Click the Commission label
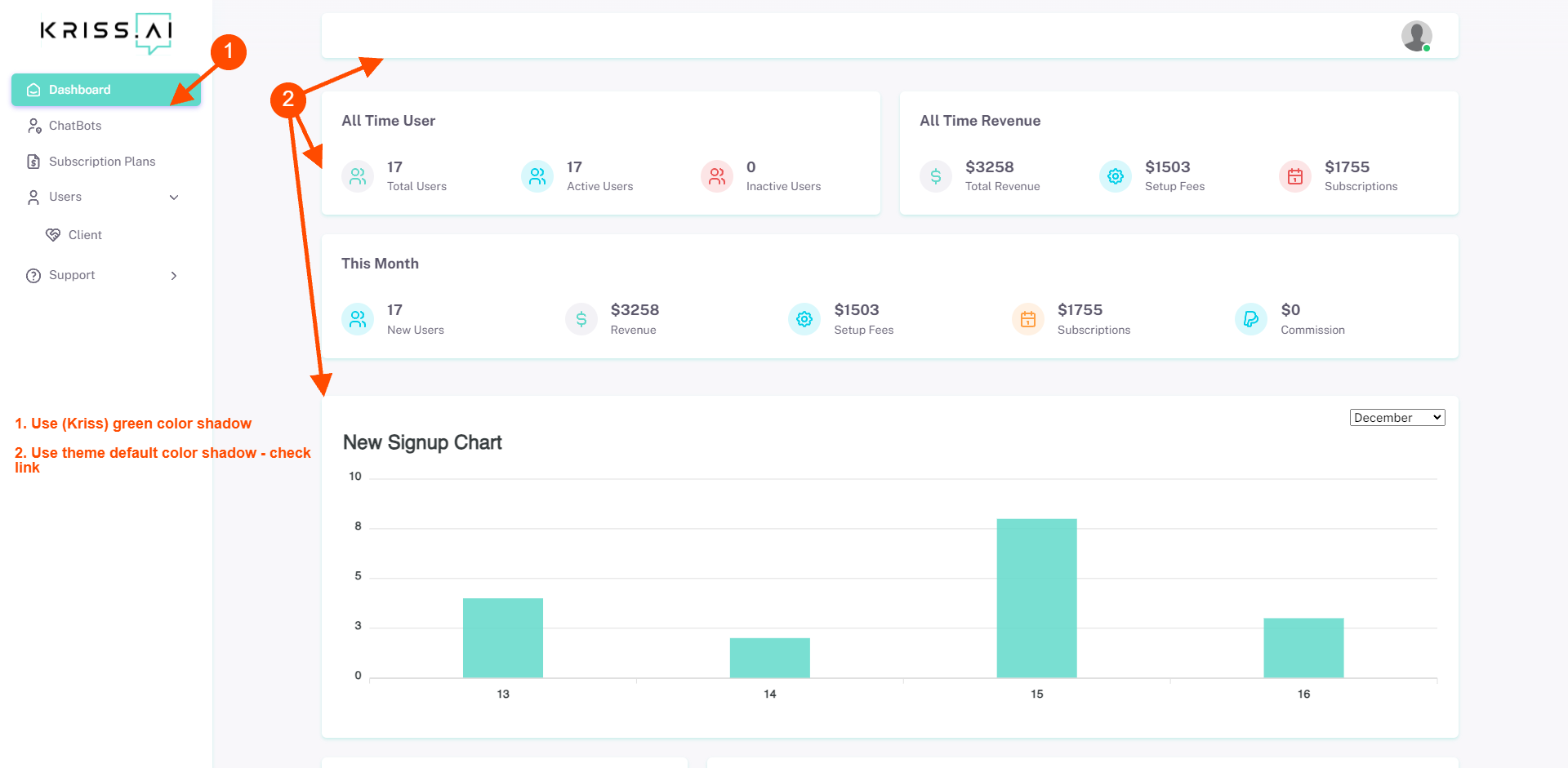 coord(1312,330)
